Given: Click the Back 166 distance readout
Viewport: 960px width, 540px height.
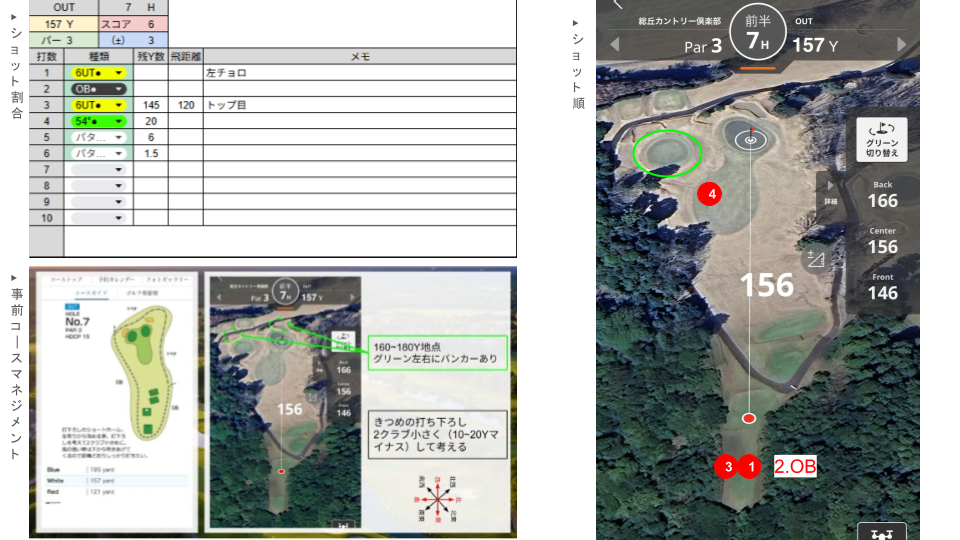Looking at the screenshot, I should pyautogui.click(x=882, y=195).
